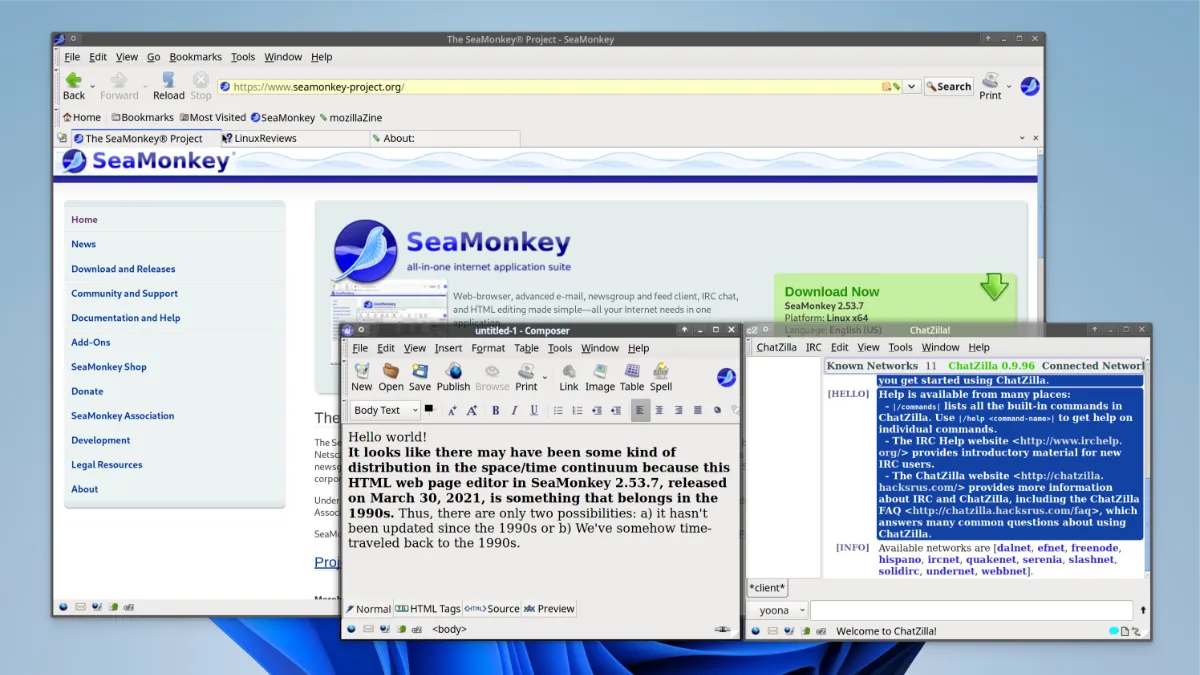Switch to the LinuxReviews browser tab
1200x675 pixels.
point(265,138)
